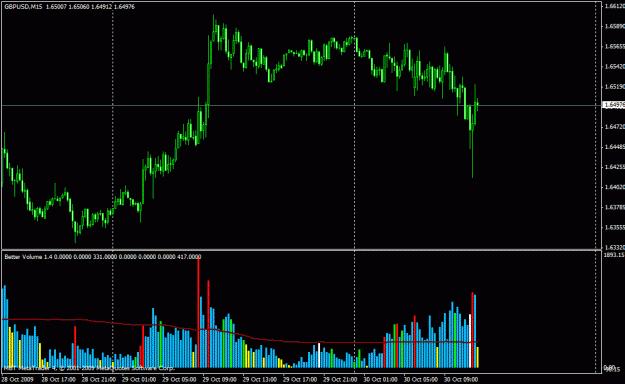Click the 28 Oct 2009 time label
This screenshot has width=625, height=384.
pos(18,379)
